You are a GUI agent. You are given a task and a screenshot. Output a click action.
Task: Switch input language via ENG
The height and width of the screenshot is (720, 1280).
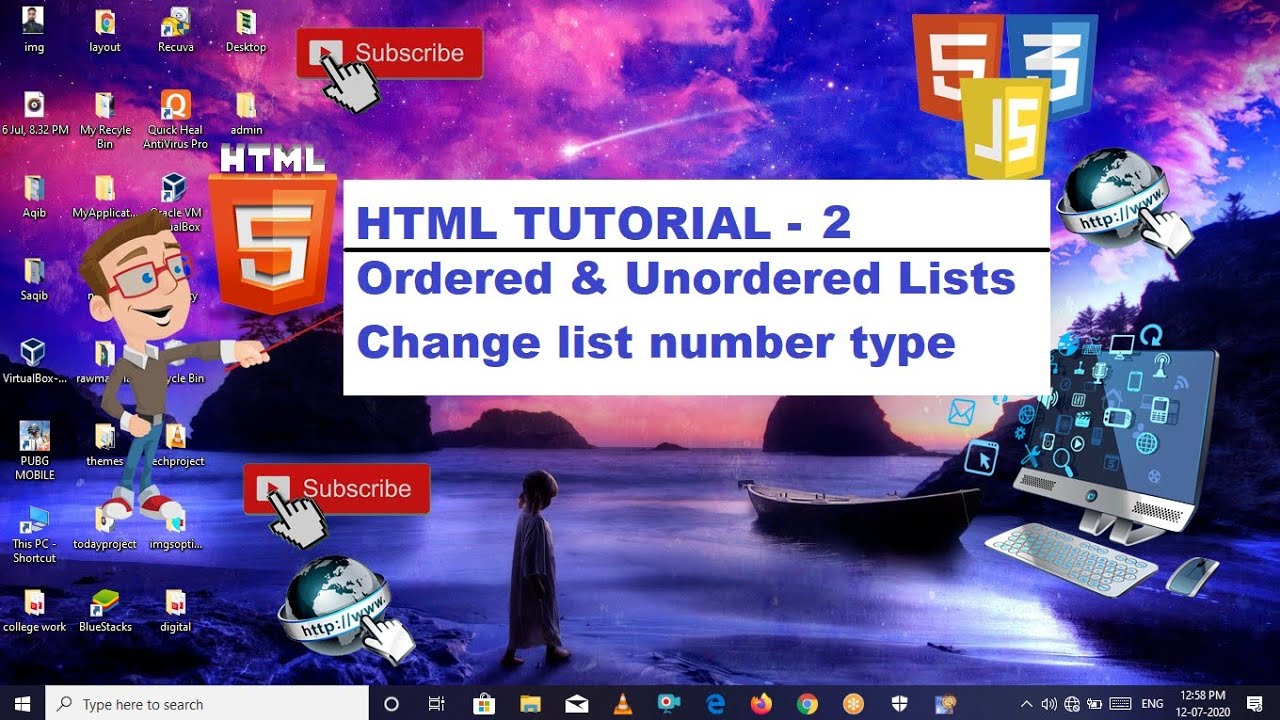(x=1152, y=704)
